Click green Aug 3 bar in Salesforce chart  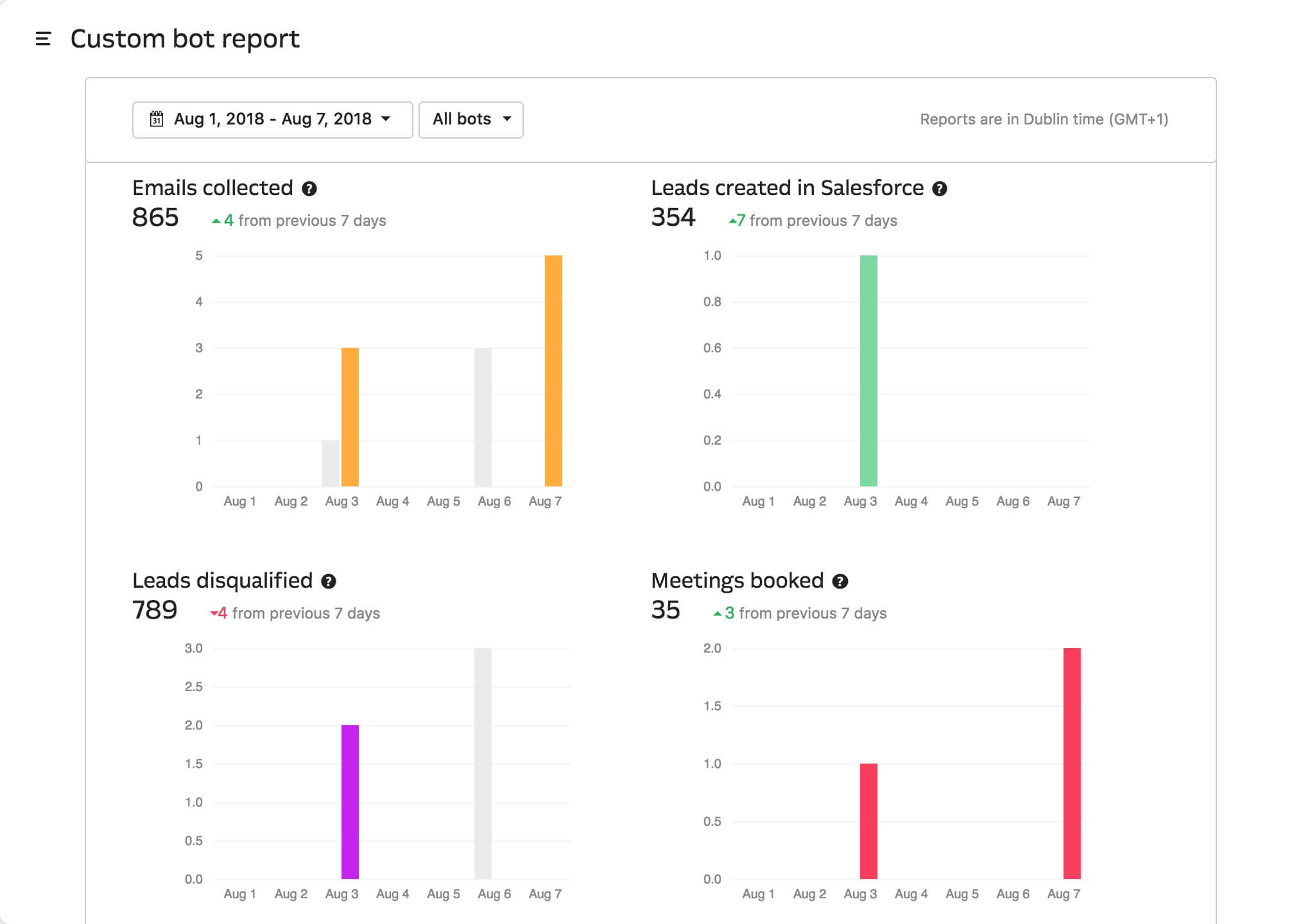coord(868,371)
